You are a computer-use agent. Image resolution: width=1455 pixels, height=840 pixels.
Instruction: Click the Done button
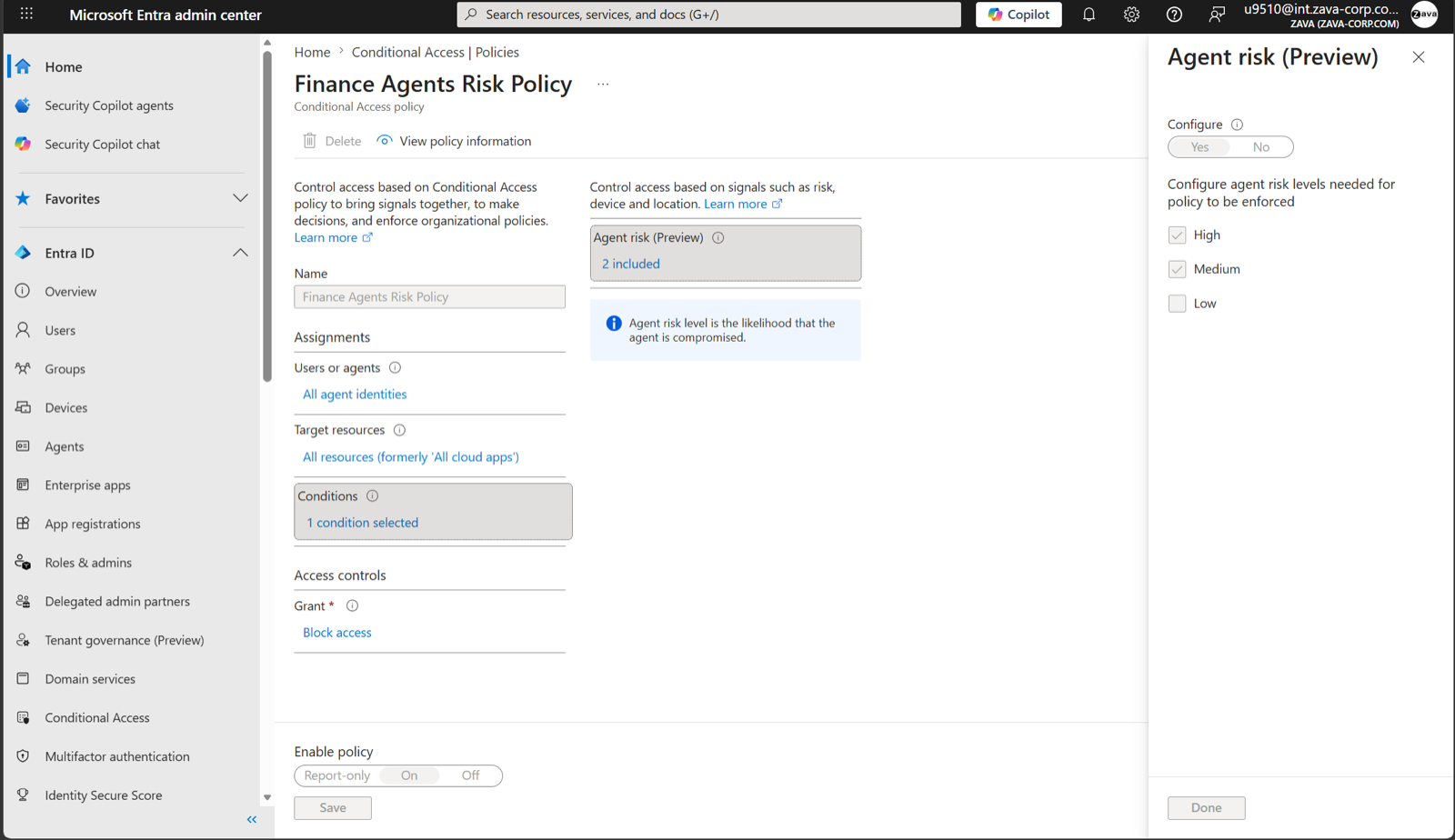(x=1207, y=808)
